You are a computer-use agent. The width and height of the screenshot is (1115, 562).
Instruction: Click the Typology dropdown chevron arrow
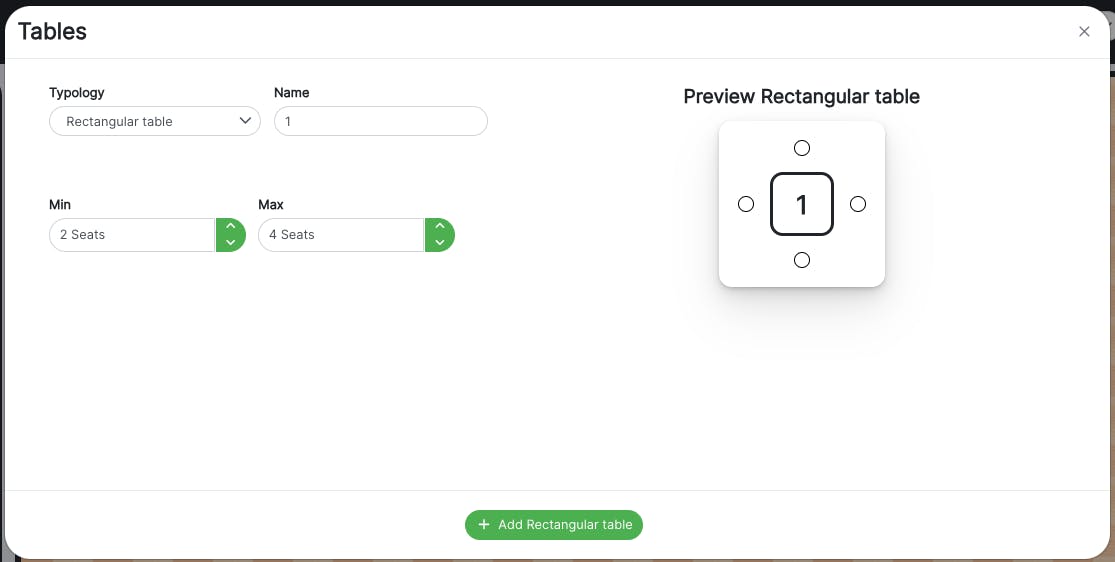[x=245, y=121]
